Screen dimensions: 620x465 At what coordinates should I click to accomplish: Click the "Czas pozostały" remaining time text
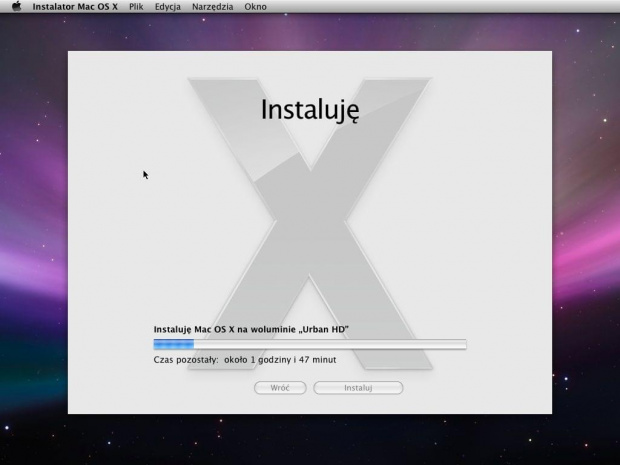245,360
